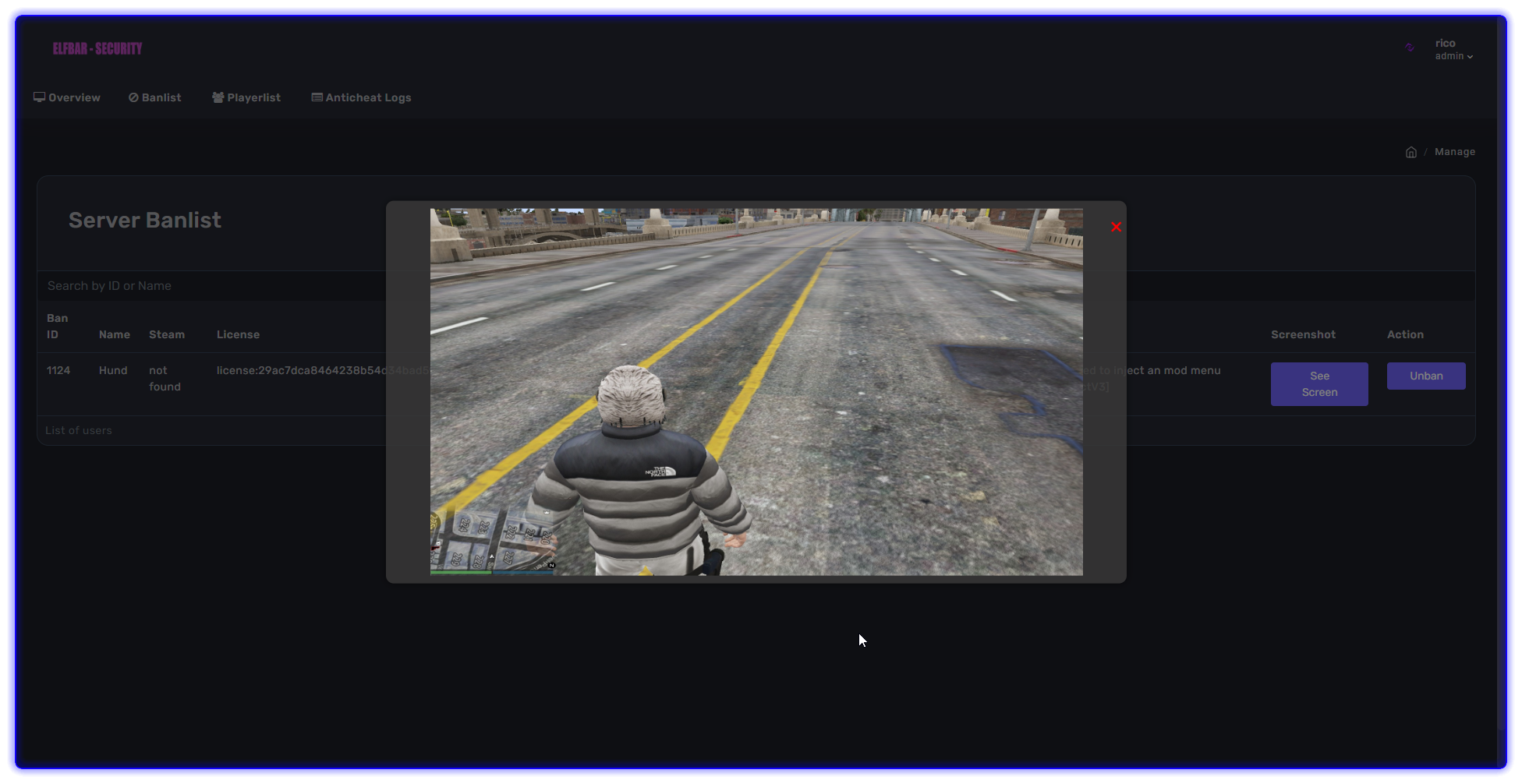Close the screenshot popup with red X

1116,227
